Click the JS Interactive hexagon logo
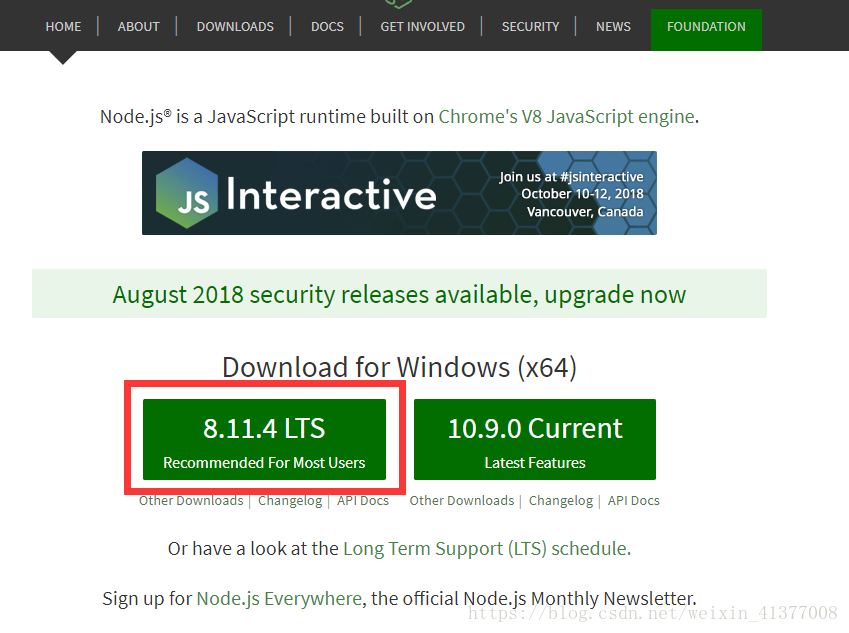Screen dimensions: 849x633 [187, 193]
